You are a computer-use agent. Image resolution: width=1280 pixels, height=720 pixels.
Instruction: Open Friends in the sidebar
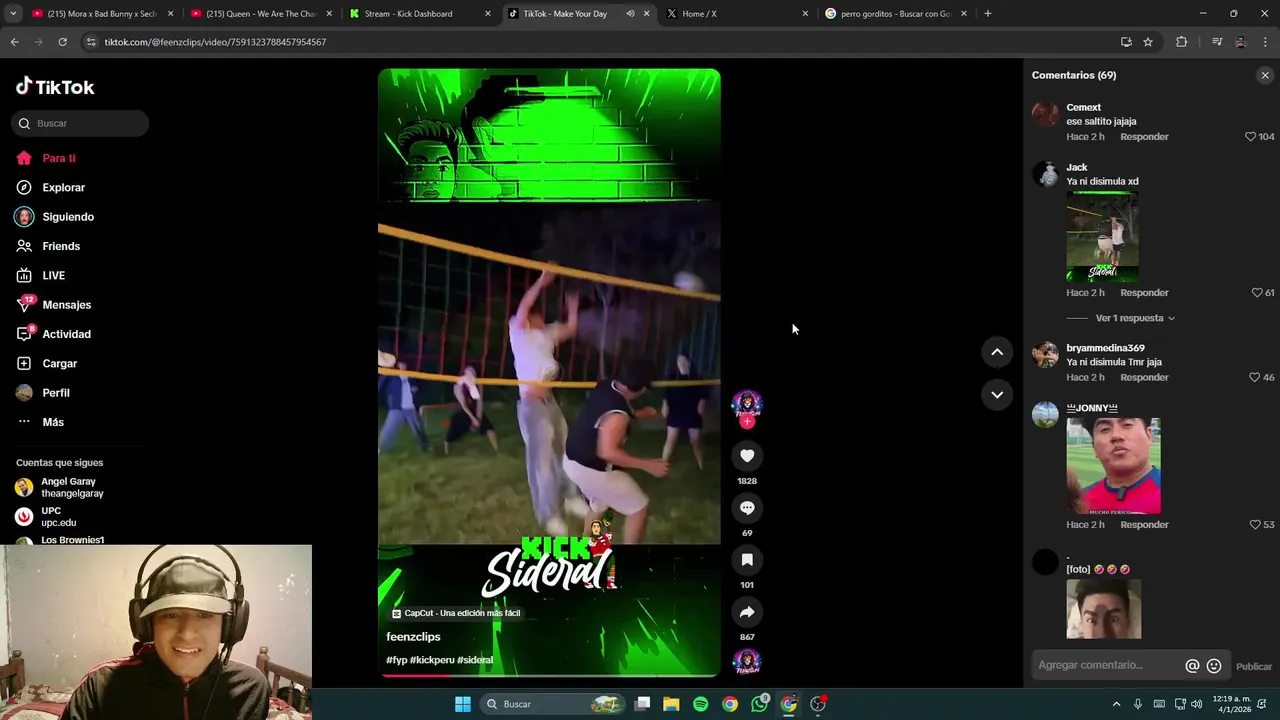61,246
